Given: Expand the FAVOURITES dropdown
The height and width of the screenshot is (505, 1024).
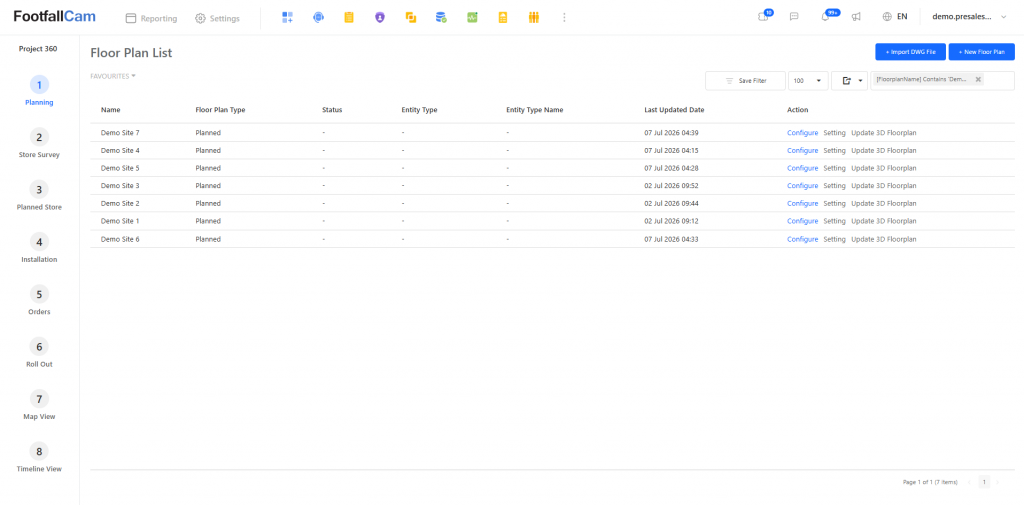Looking at the screenshot, I should point(113,76).
